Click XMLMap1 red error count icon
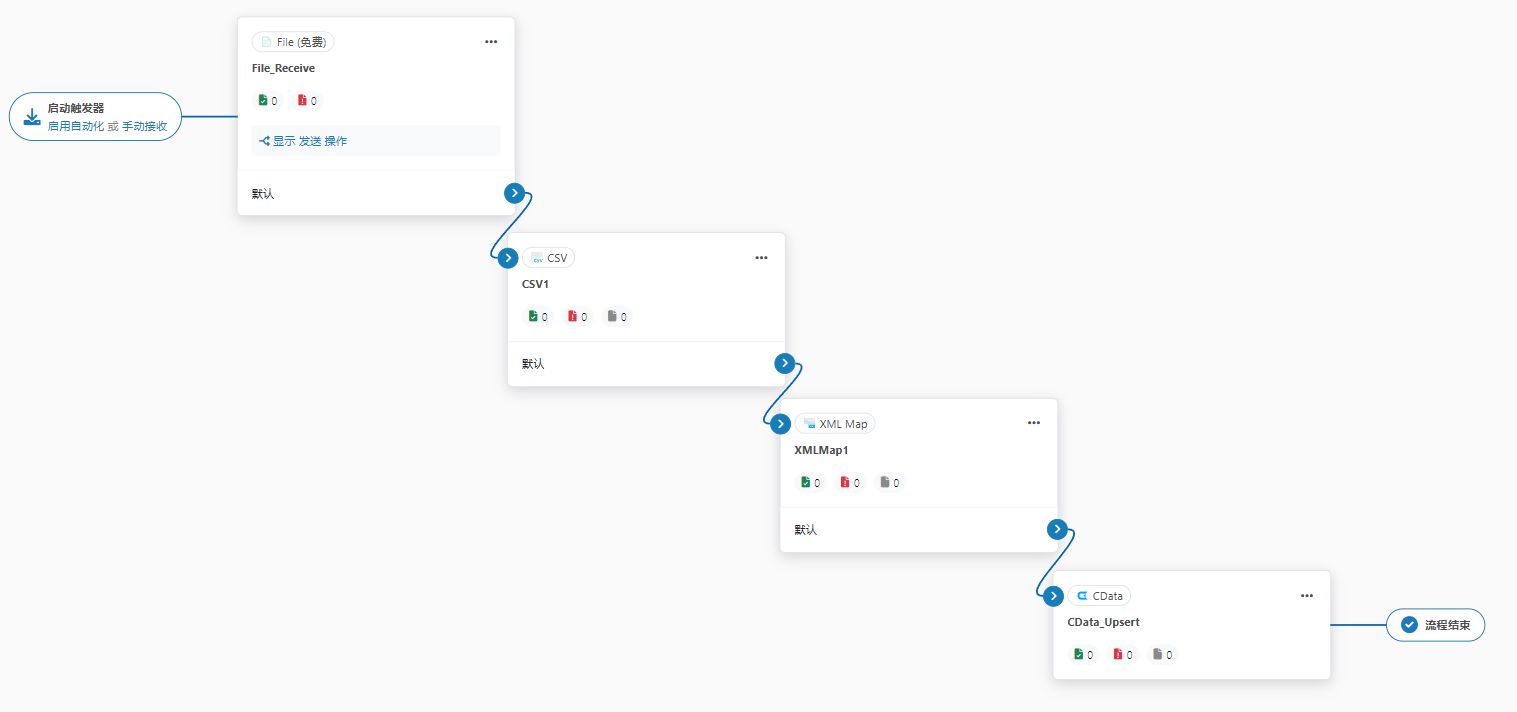Viewport: 1517px width, 712px height. 845,483
